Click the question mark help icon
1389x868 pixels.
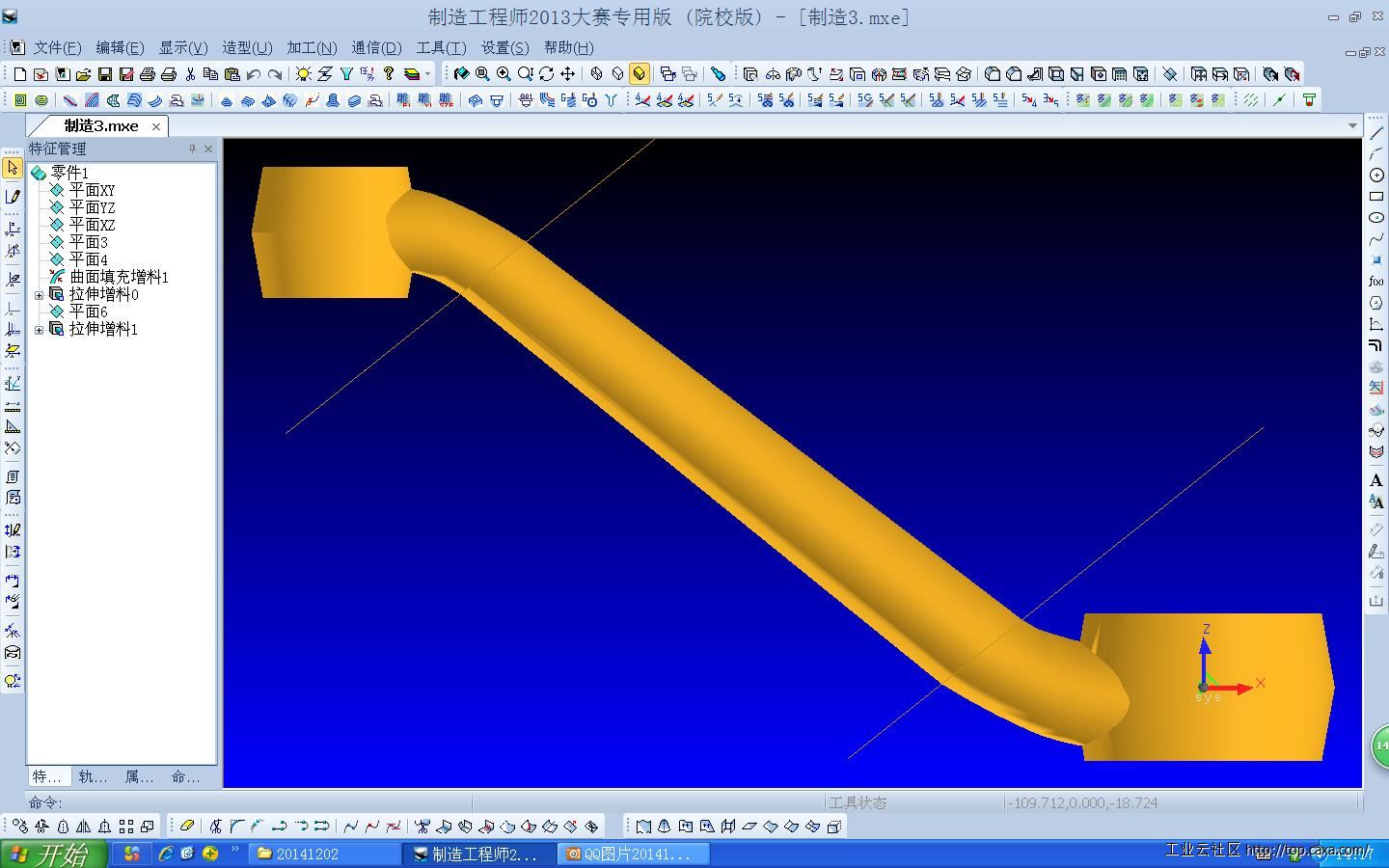click(x=389, y=73)
